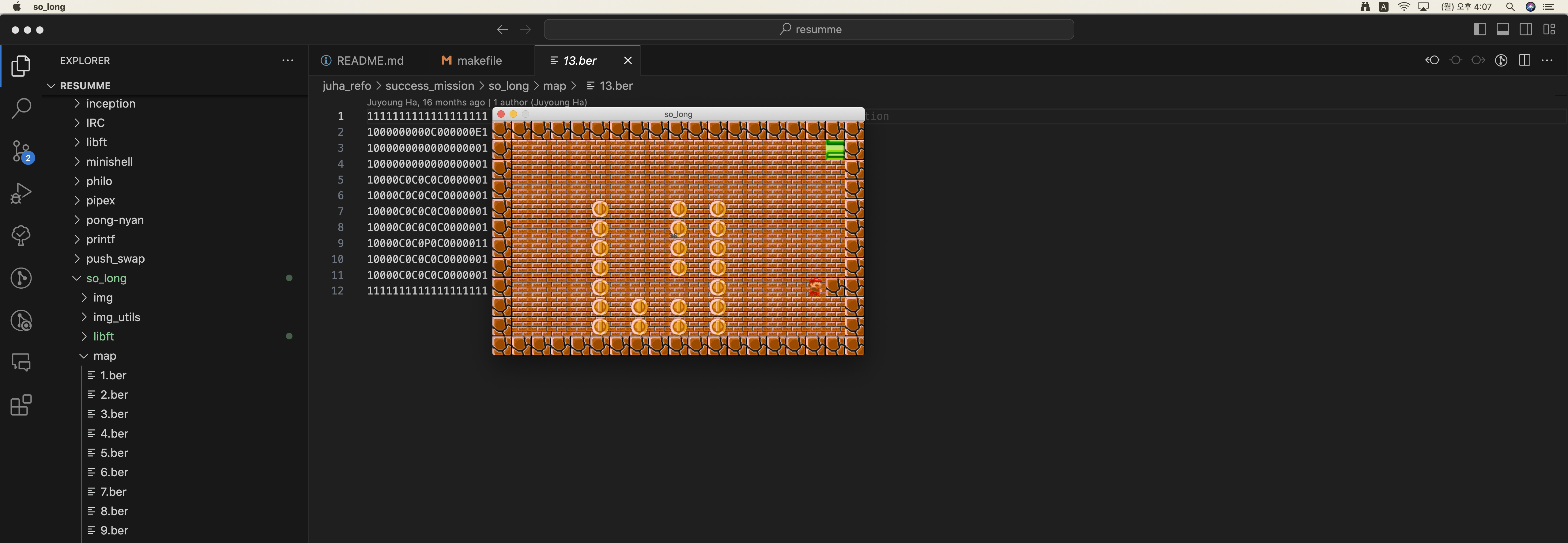Open Run and Debug view

pos(21,193)
